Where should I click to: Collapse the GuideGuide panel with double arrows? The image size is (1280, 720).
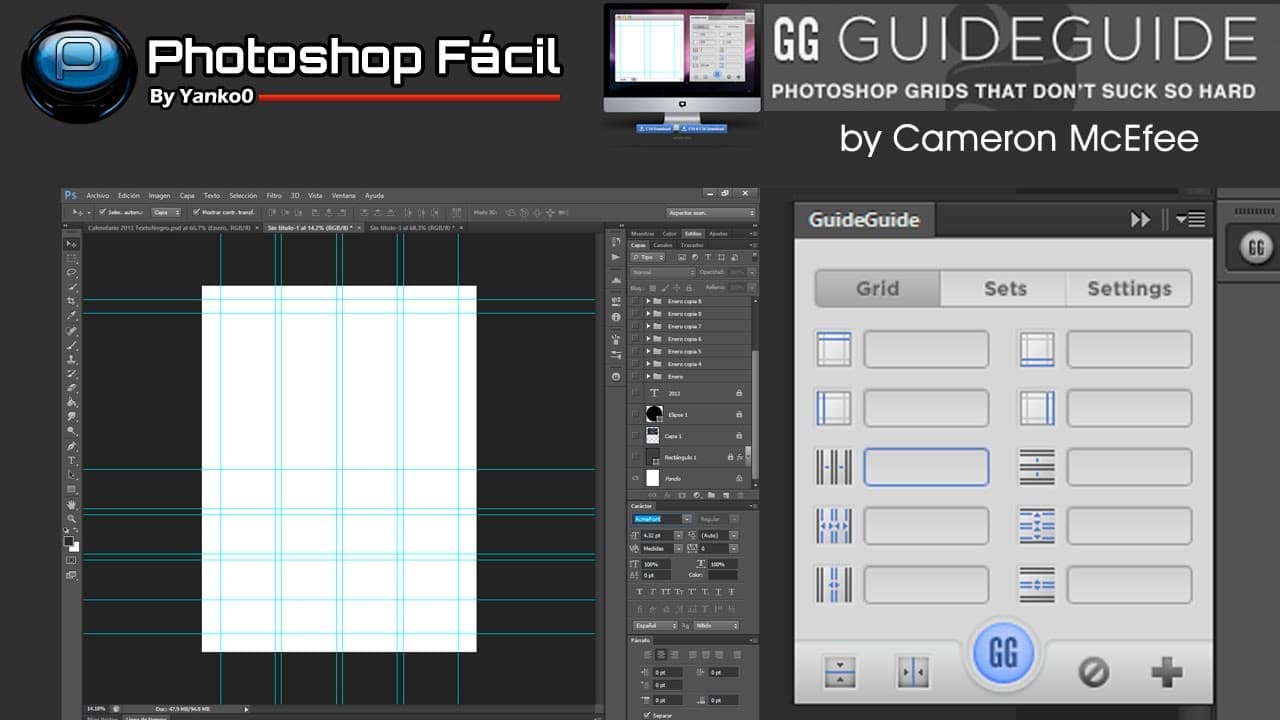[x=1140, y=220]
